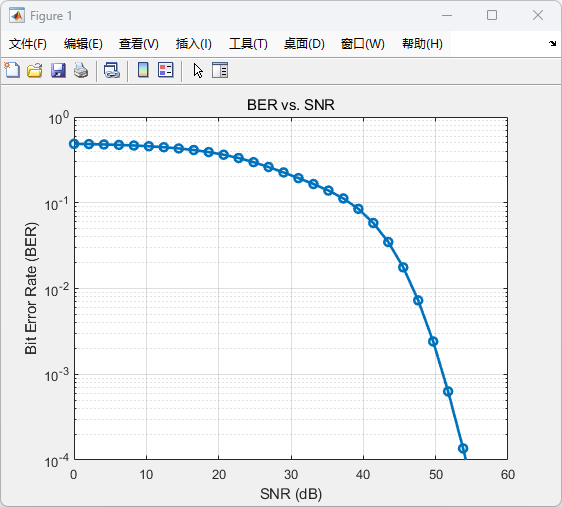
Task: Toggle the Edit Plot arrow tool
Action: click(x=198, y=71)
